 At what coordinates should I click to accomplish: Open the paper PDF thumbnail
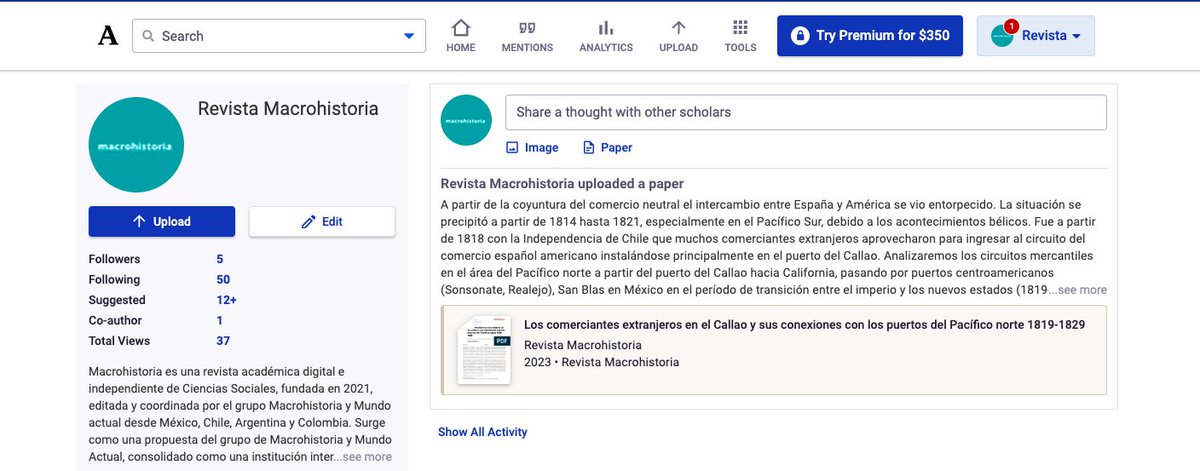pos(484,350)
